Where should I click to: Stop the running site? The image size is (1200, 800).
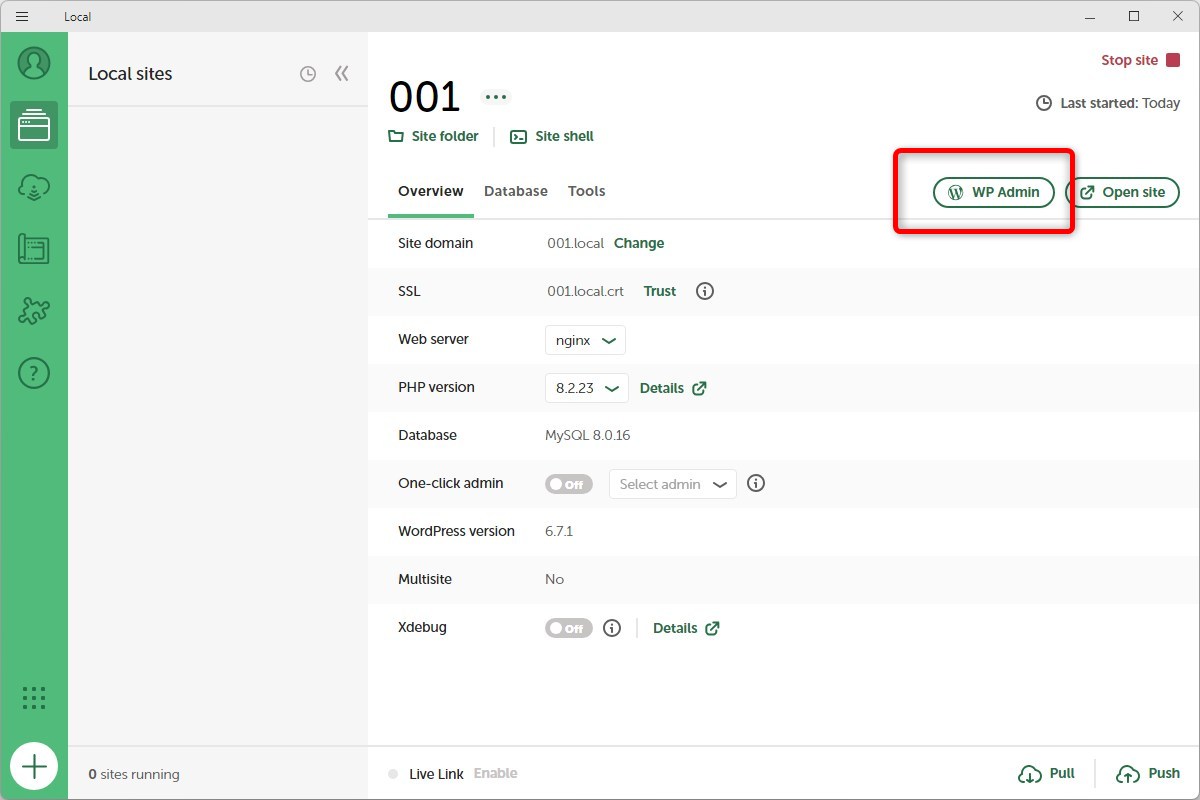click(x=1140, y=60)
